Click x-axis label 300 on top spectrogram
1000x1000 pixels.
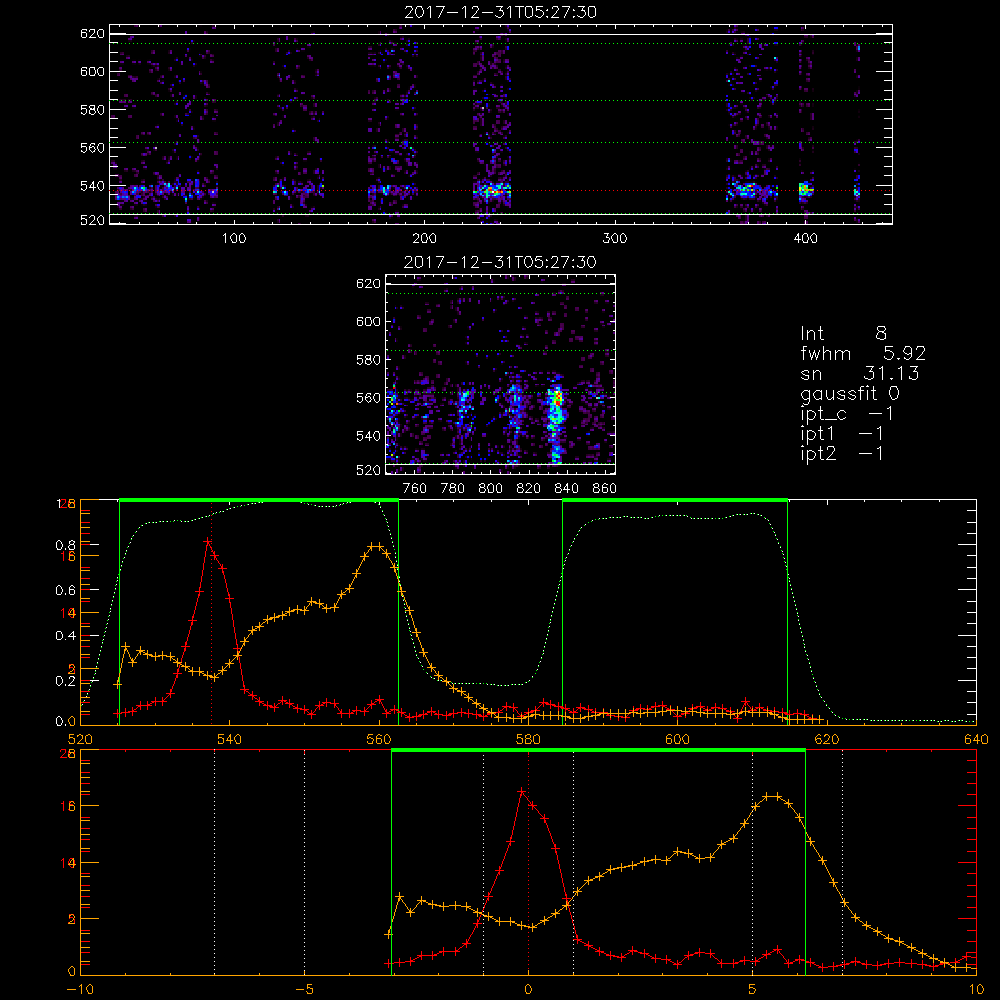(x=615, y=239)
